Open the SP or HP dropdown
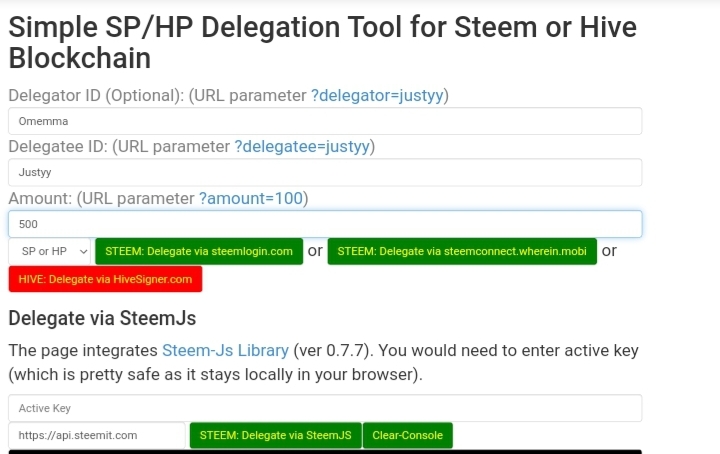The image size is (720, 454). pyautogui.click(x=50, y=251)
